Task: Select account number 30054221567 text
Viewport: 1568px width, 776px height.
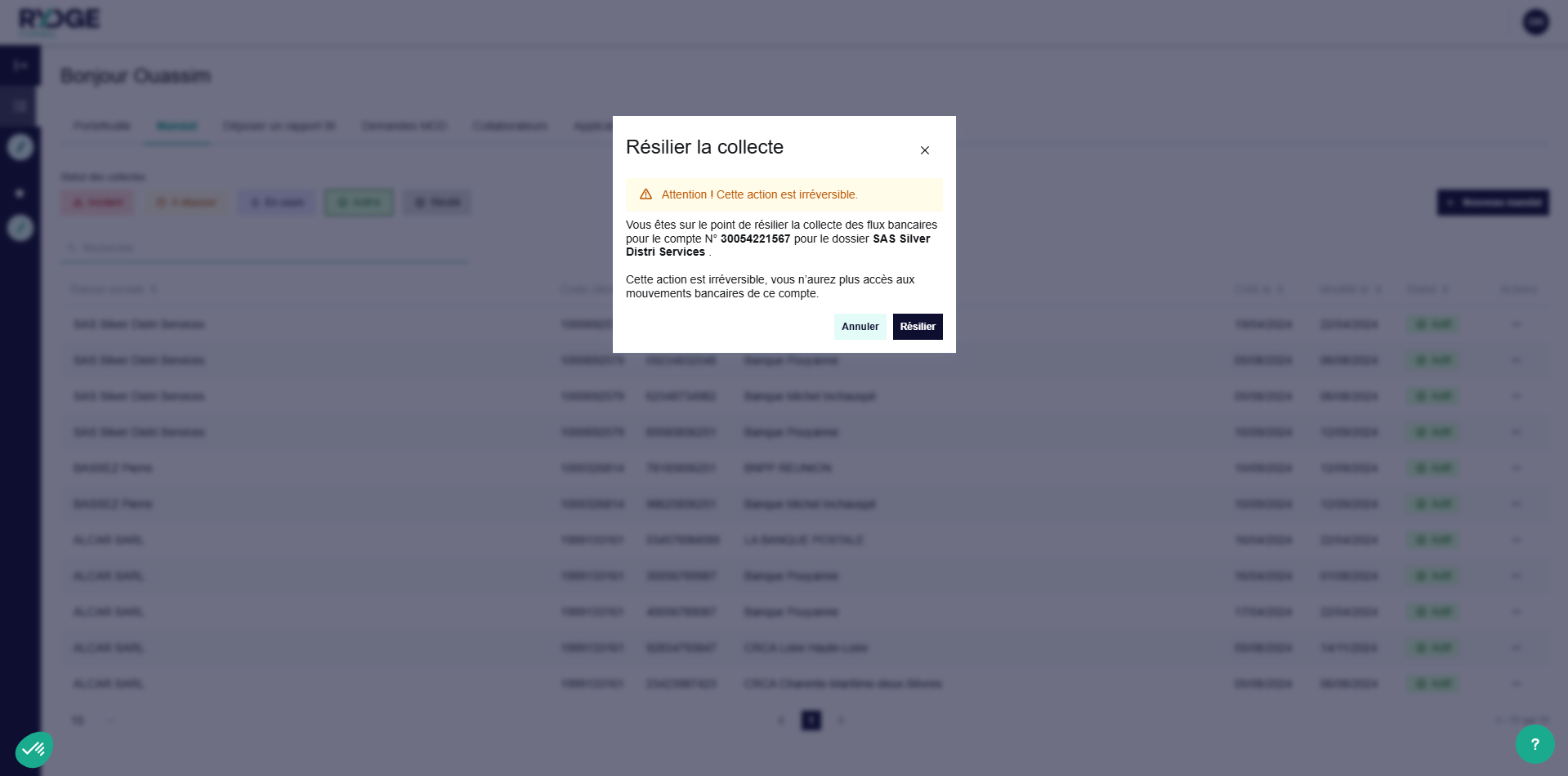Action: [755, 239]
